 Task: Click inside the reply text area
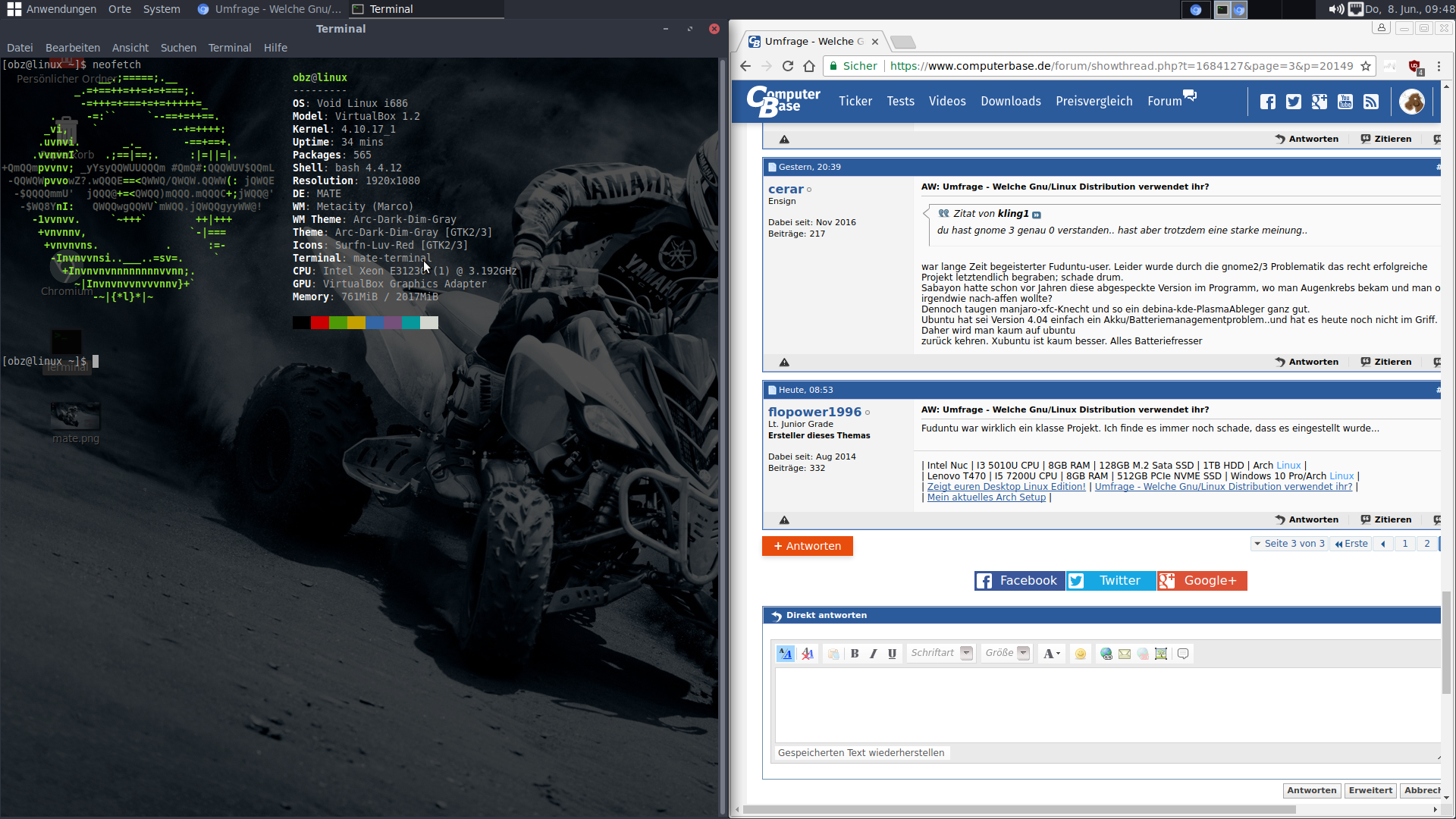(1107, 705)
